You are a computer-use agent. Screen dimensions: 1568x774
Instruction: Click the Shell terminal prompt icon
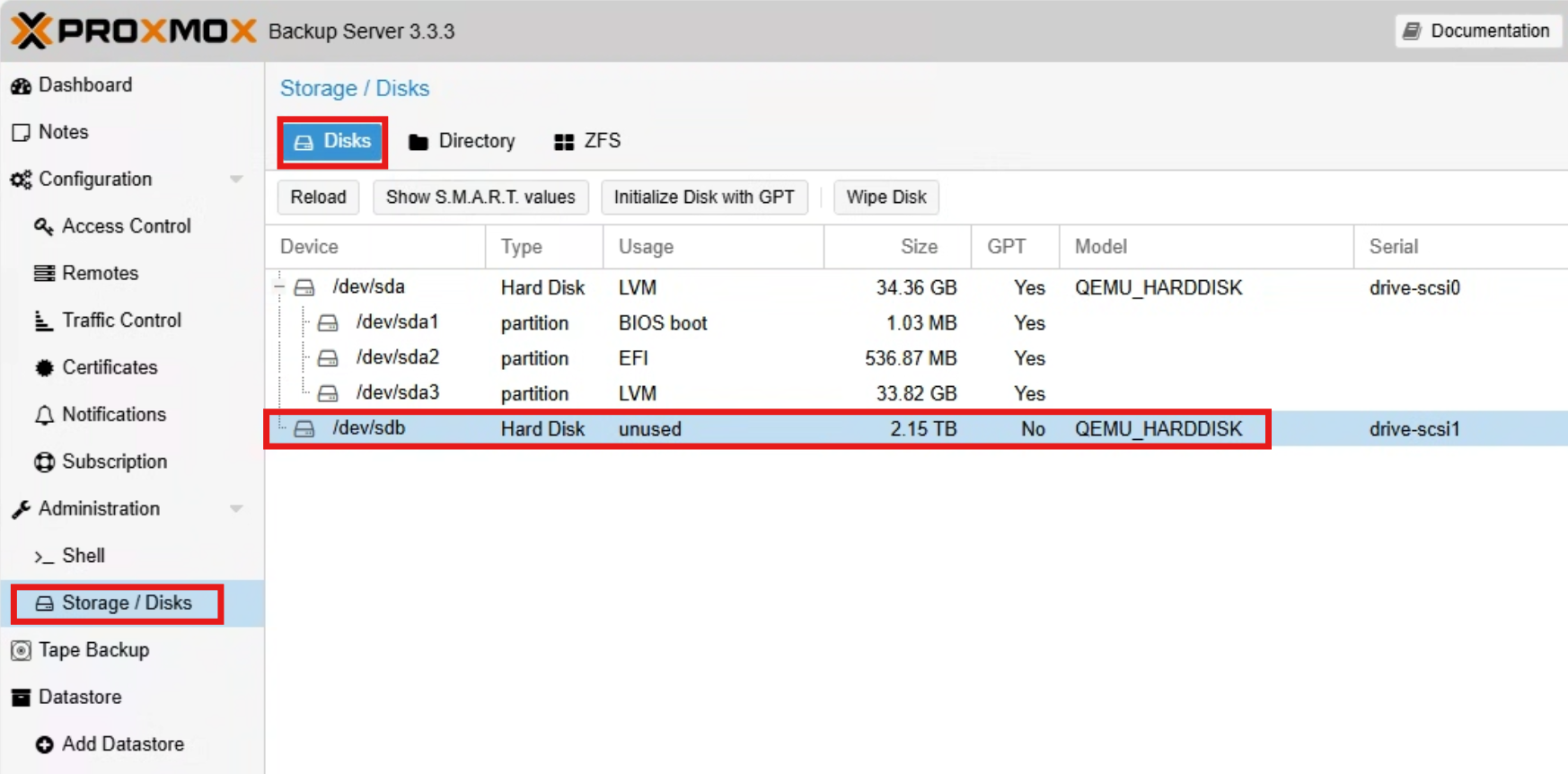[x=44, y=557]
